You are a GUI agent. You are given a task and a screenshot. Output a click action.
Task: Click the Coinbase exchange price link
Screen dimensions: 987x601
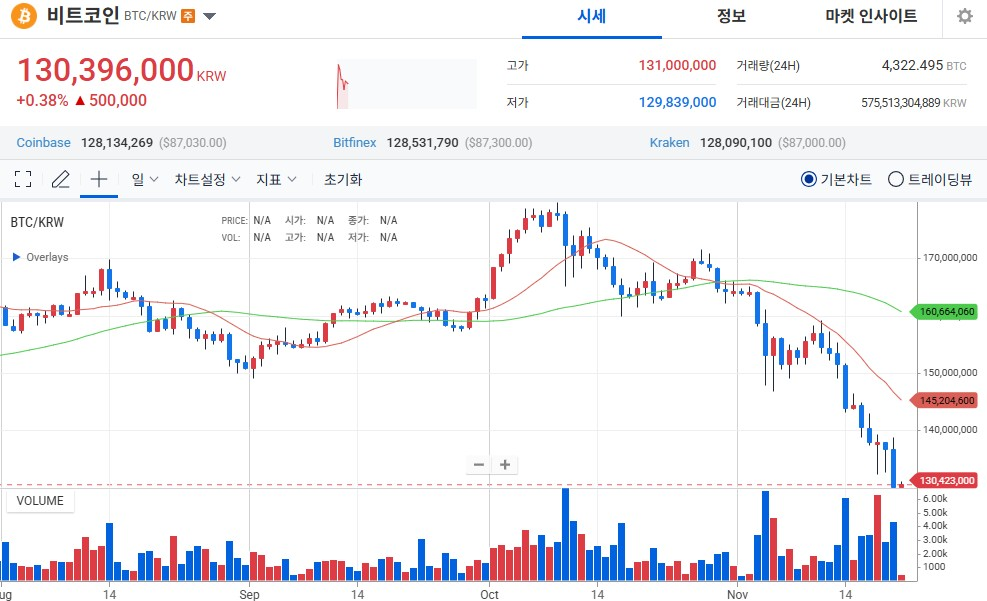pos(43,143)
